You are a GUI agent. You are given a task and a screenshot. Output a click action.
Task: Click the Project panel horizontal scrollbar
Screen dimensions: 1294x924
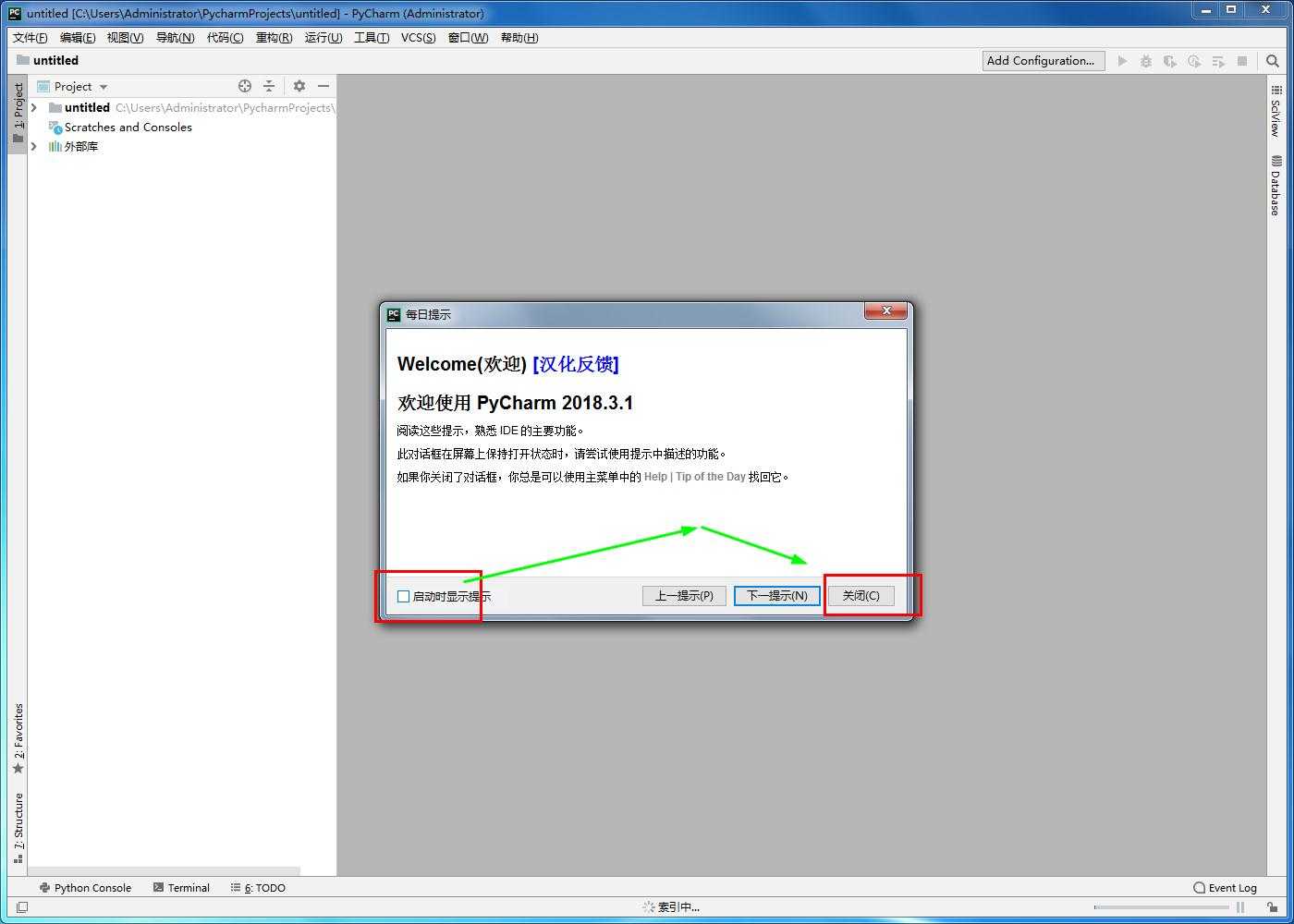click(164, 871)
